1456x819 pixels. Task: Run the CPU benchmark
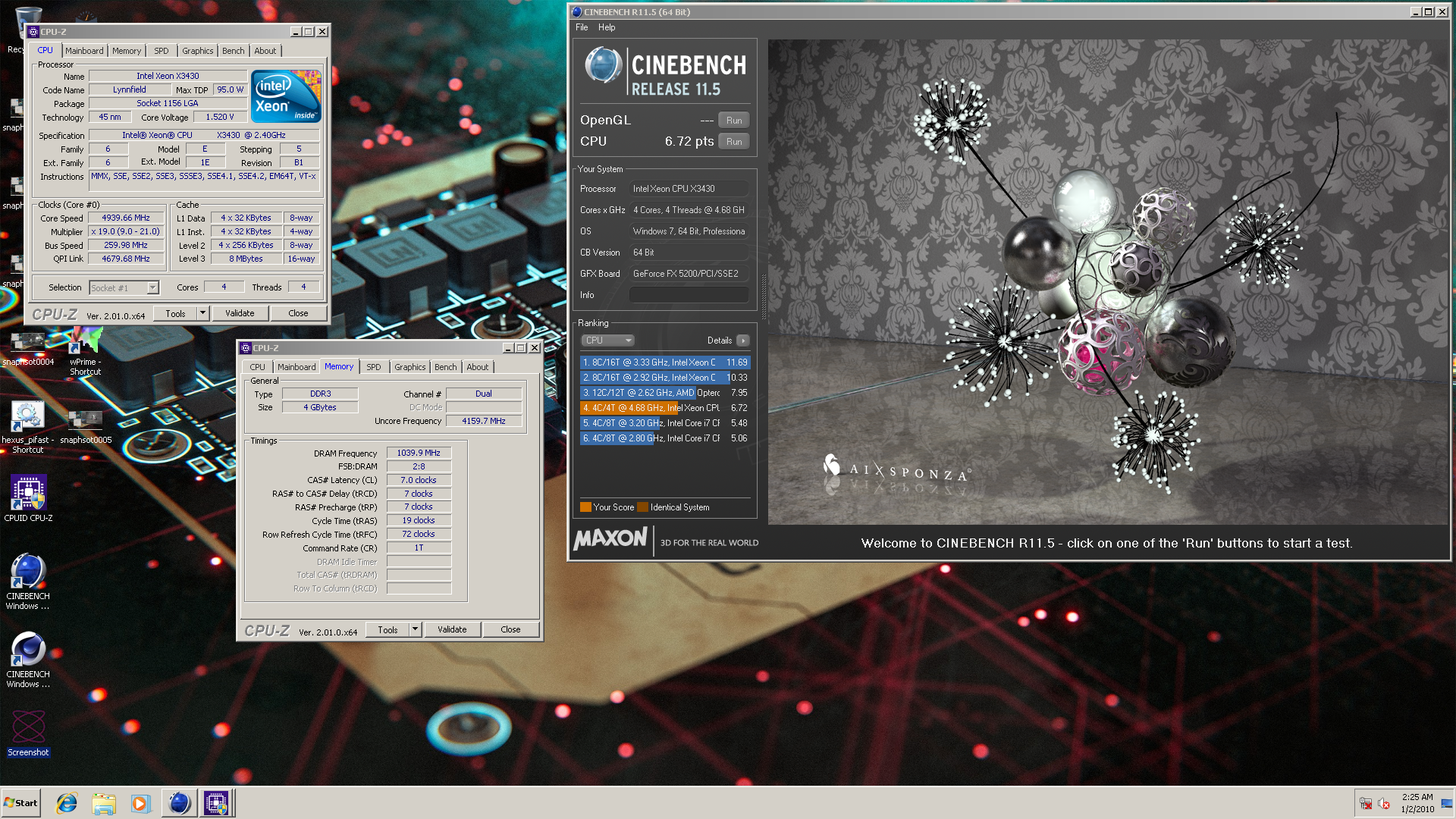[734, 142]
